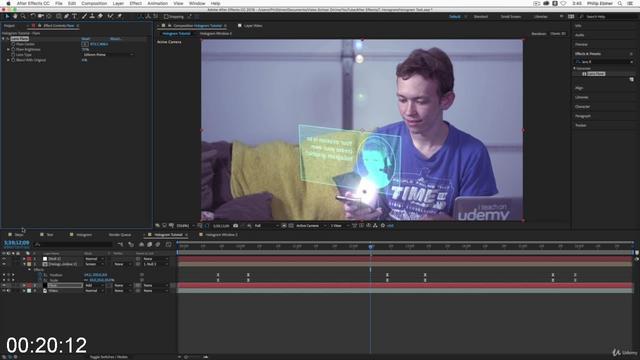640x360 pixels.
Task: Open the Character panel on right
Action: [582, 107]
